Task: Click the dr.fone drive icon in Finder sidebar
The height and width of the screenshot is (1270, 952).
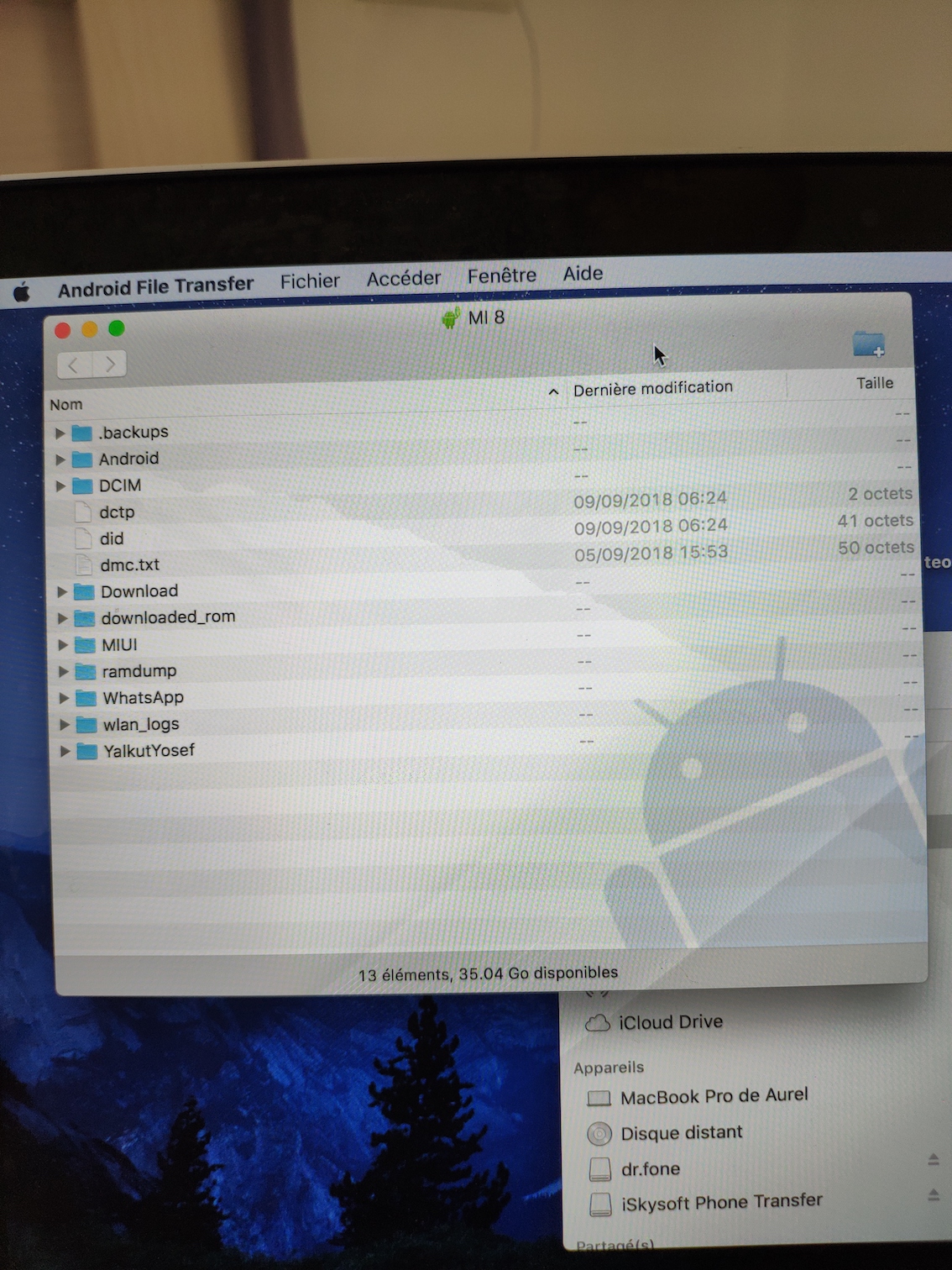Action: click(600, 1170)
